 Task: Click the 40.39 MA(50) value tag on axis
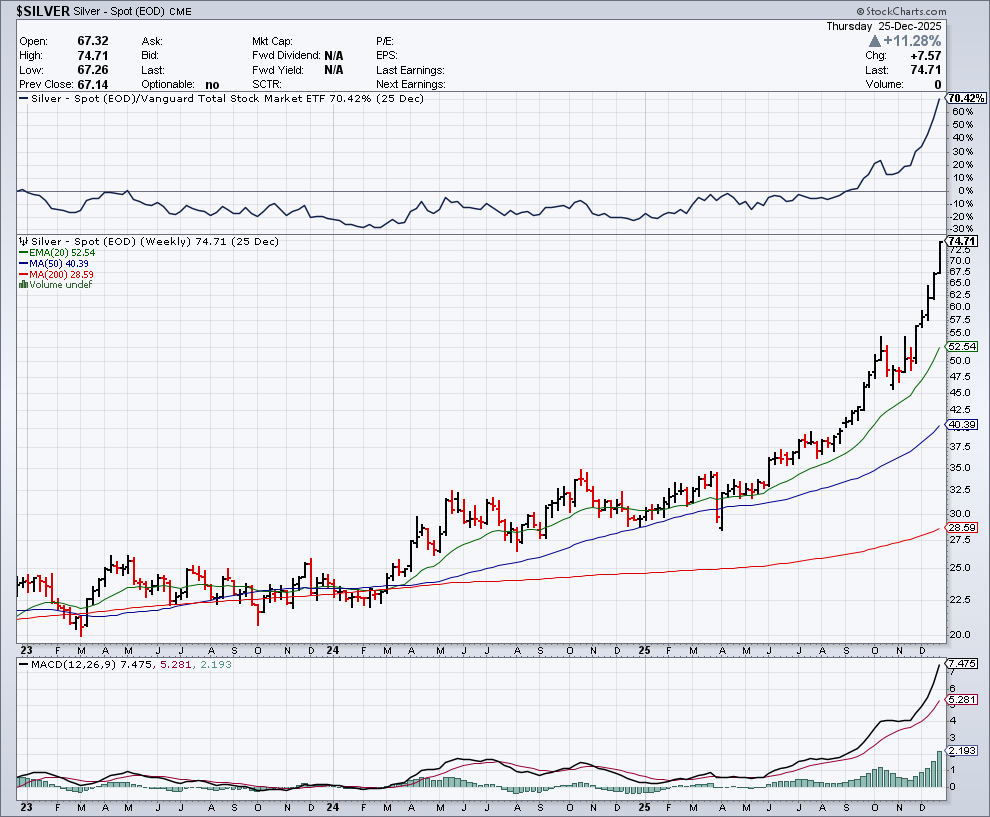[x=962, y=425]
